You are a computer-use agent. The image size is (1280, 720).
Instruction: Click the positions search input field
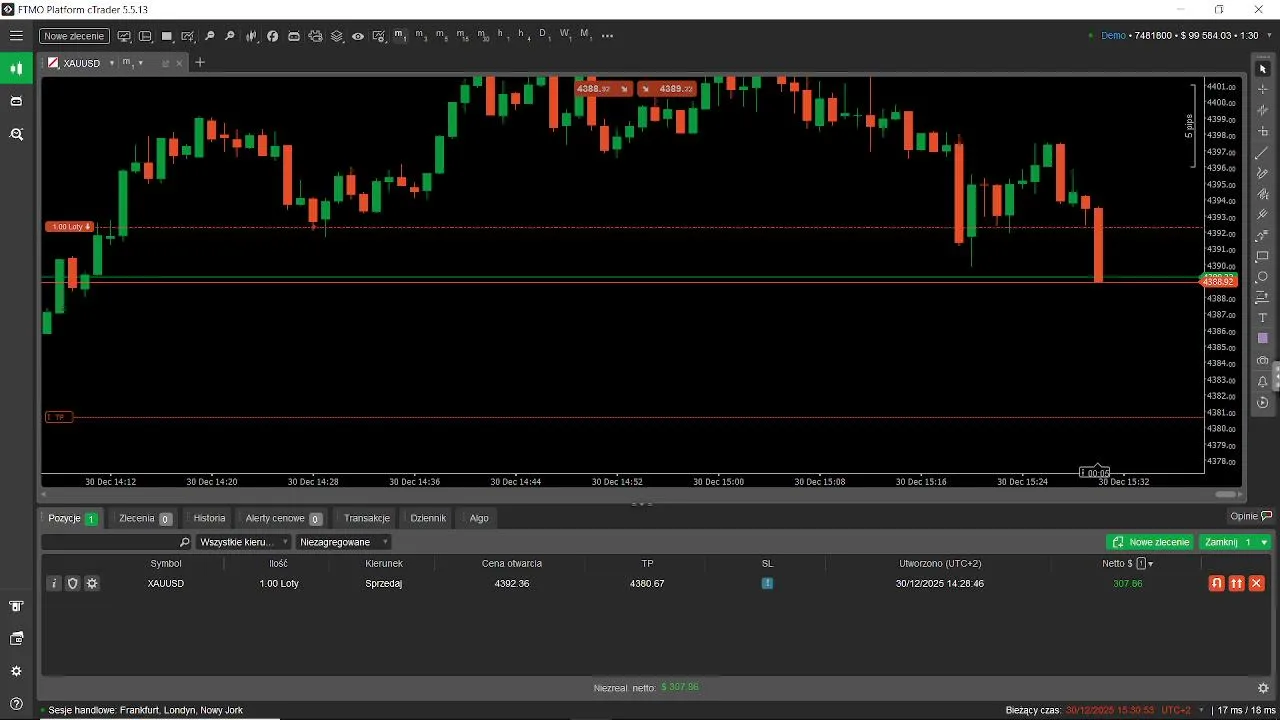coord(116,542)
